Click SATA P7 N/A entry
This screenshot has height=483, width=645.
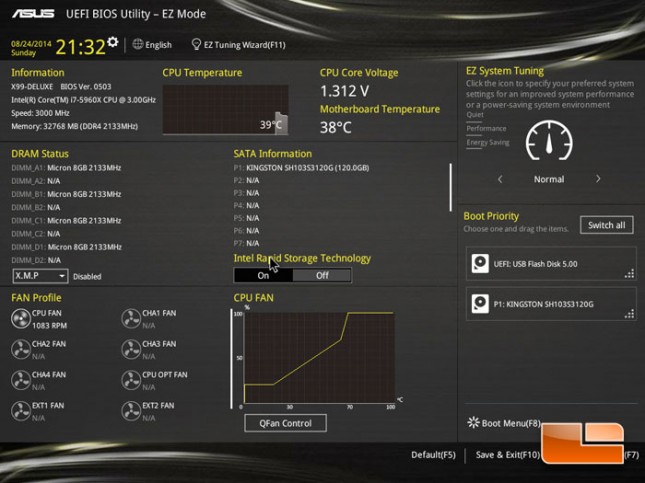(246, 243)
